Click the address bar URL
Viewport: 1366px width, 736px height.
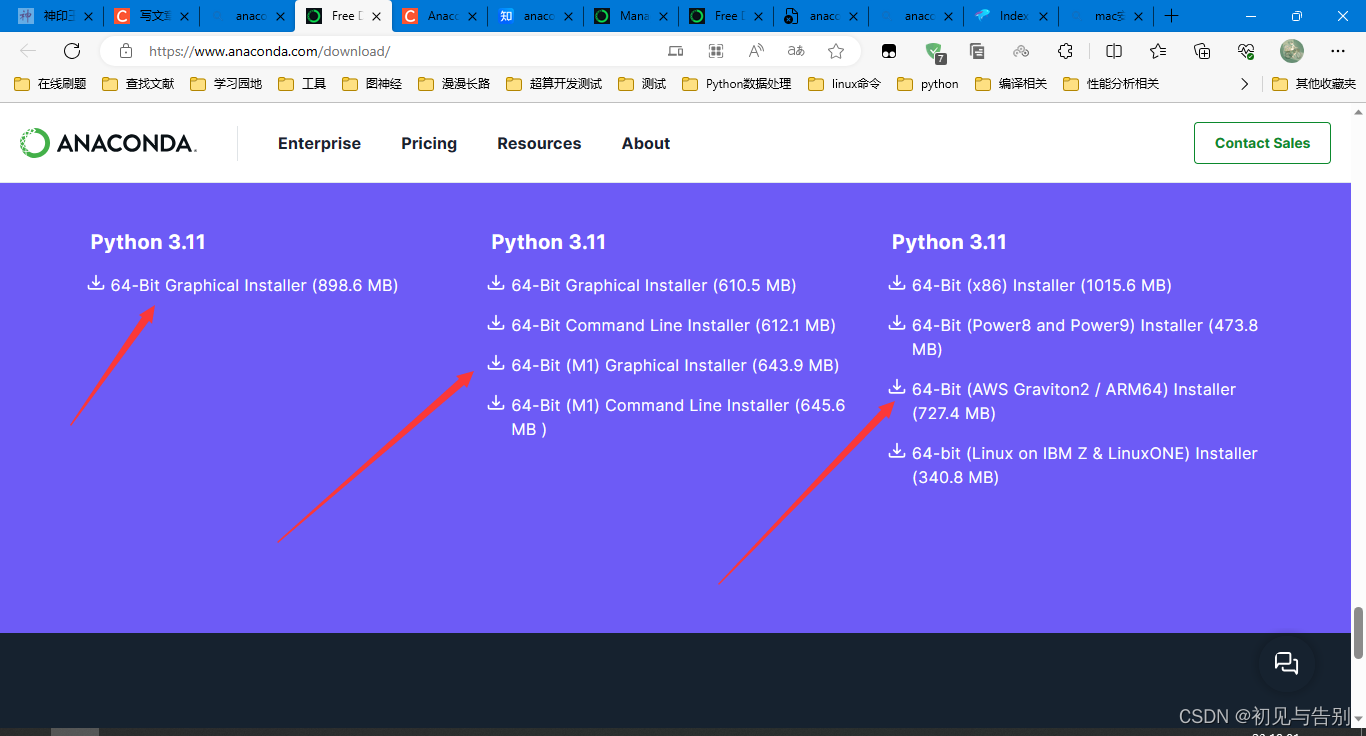tap(270, 51)
